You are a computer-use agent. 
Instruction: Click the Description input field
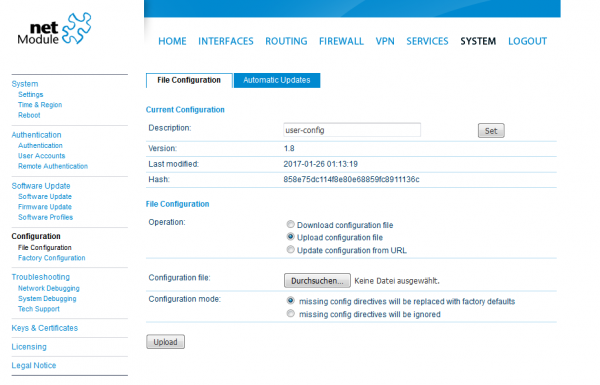tap(352, 130)
